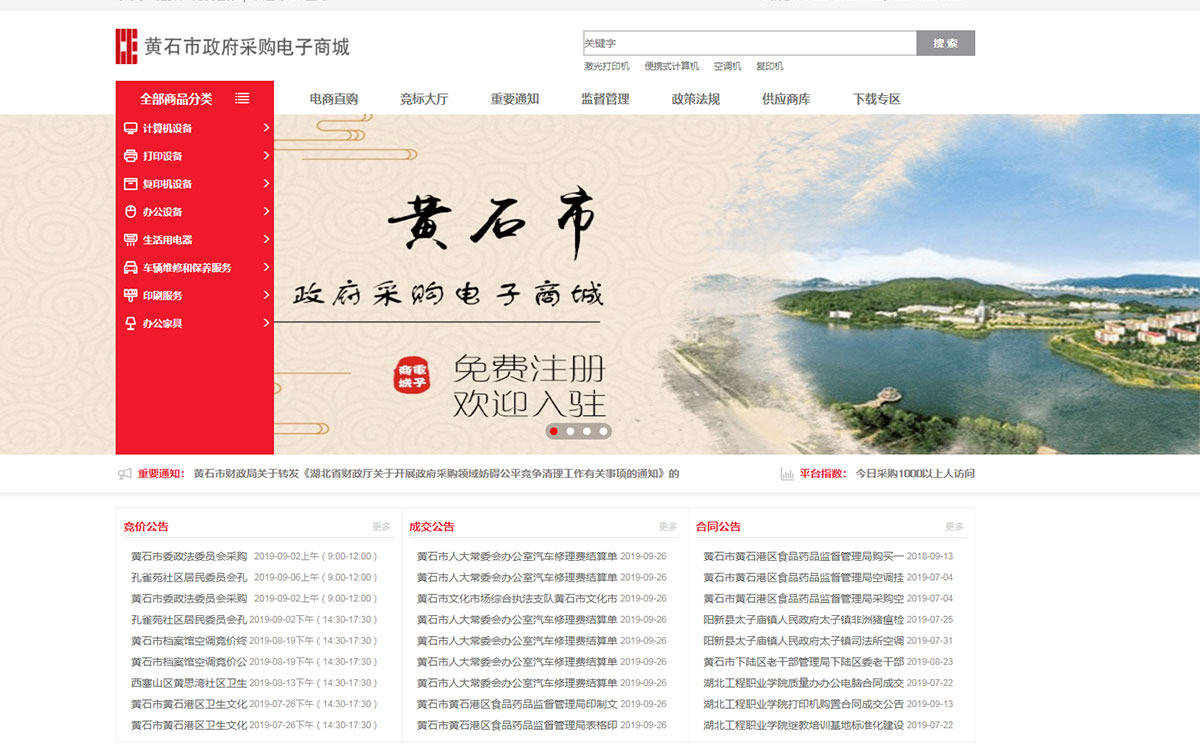Focus the 关键字 search input field
1200x745 pixels.
749,43
